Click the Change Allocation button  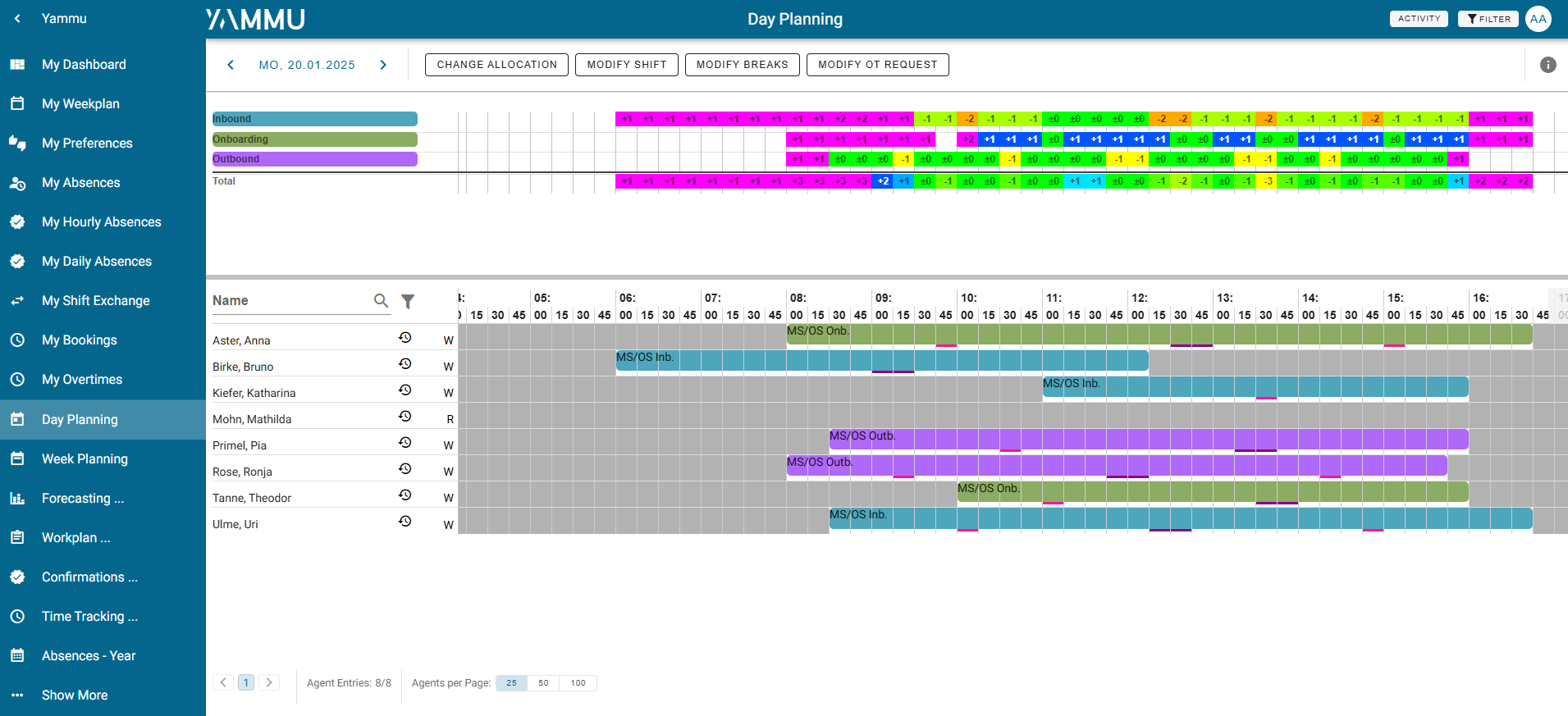click(496, 65)
